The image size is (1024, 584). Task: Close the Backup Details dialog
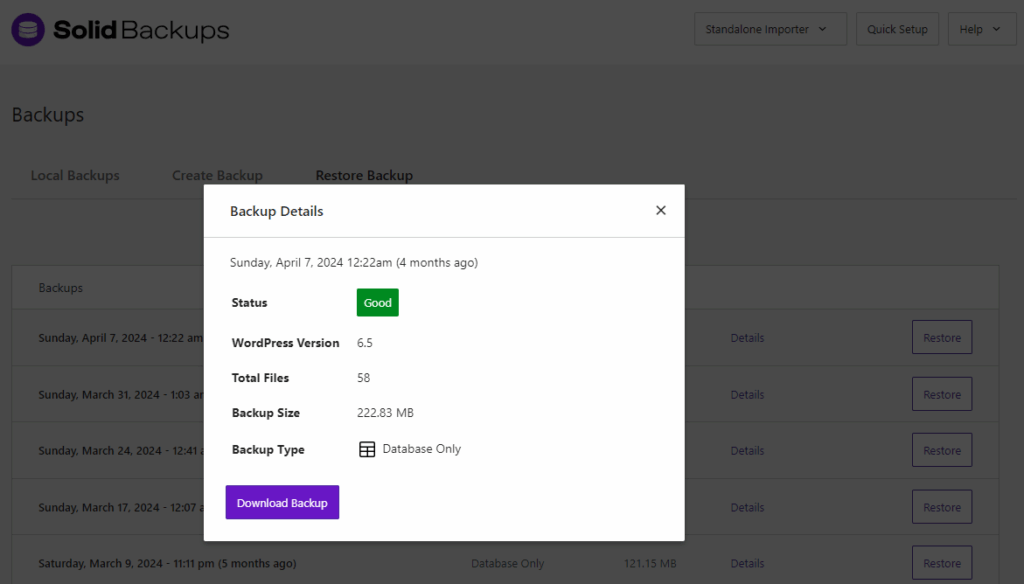(660, 210)
